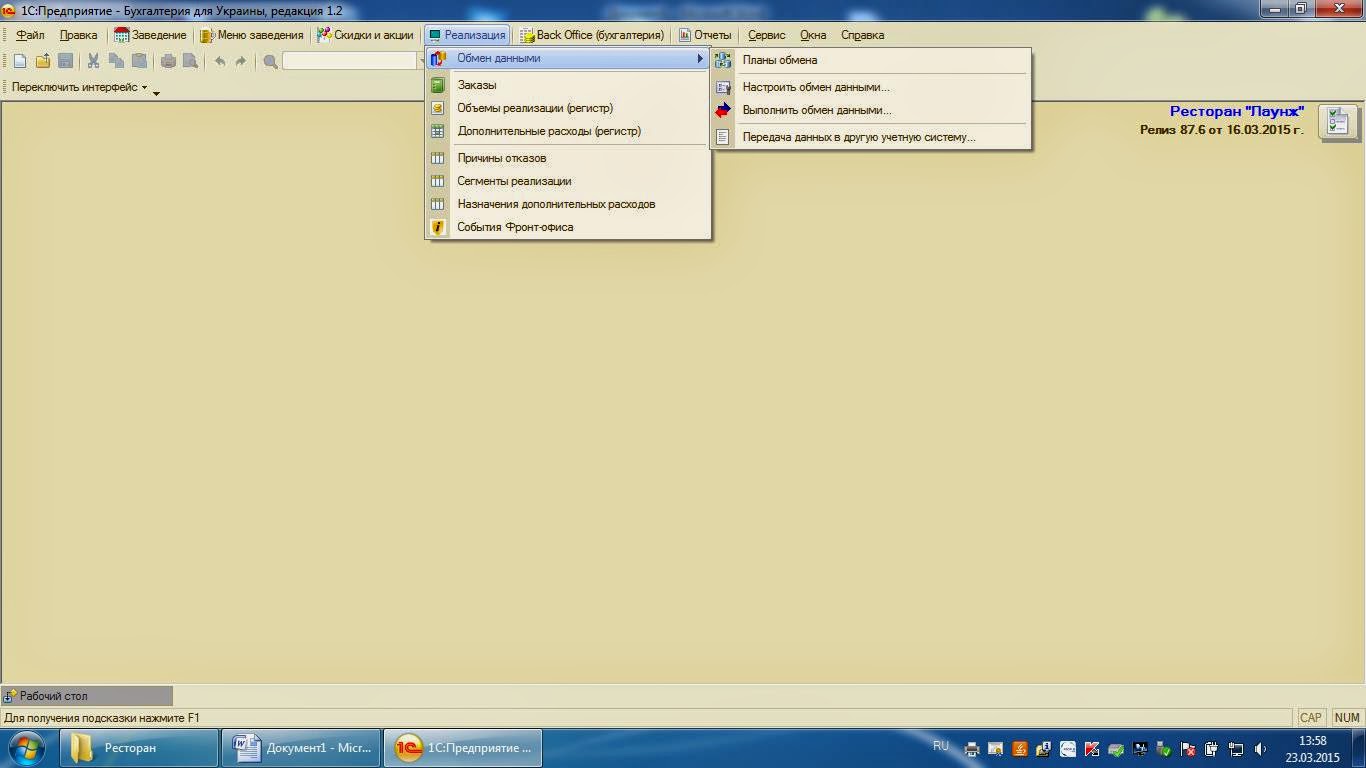Click the Action Center flag tray icon

point(1188,749)
